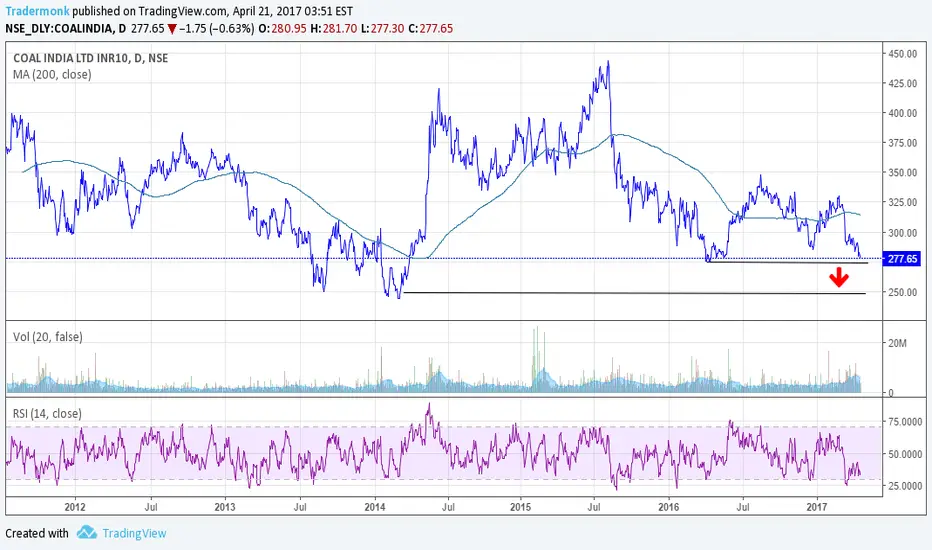Image resolution: width=932 pixels, height=550 pixels.
Task: Click the Vol (20, false) indicator label
Action: point(48,337)
